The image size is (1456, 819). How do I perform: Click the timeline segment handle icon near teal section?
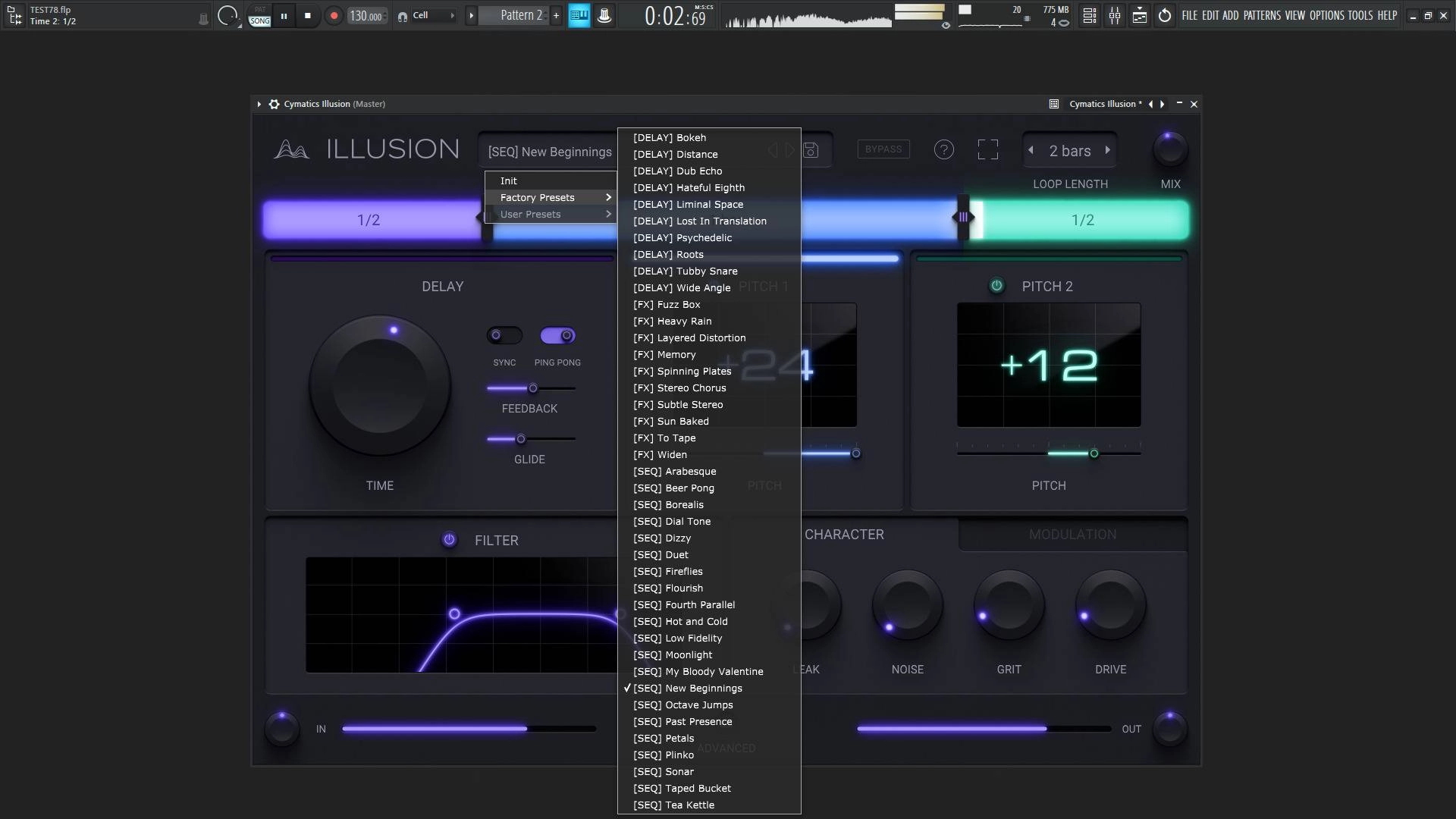point(963,217)
